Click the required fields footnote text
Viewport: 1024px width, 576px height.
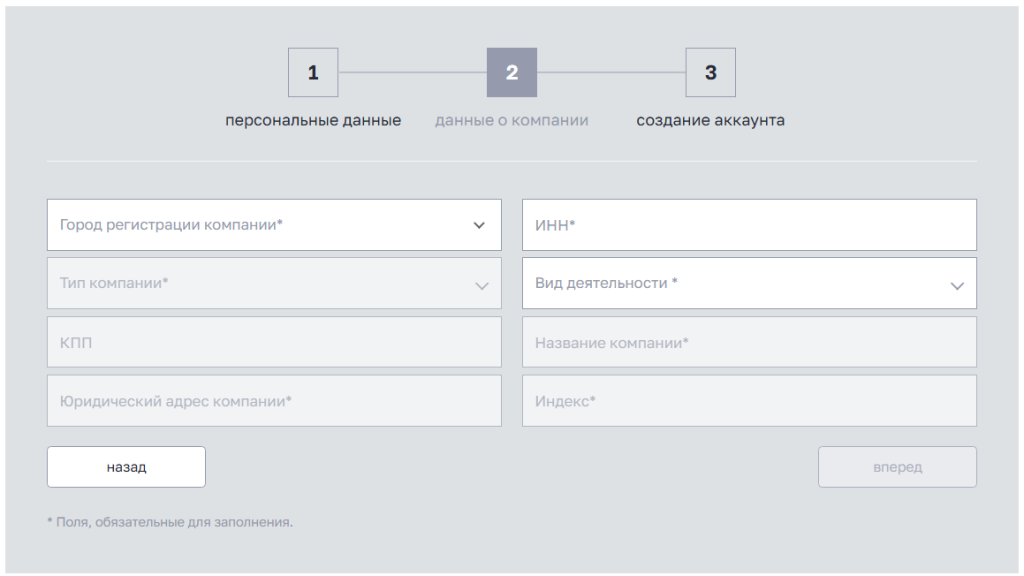[x=170, y=522]
